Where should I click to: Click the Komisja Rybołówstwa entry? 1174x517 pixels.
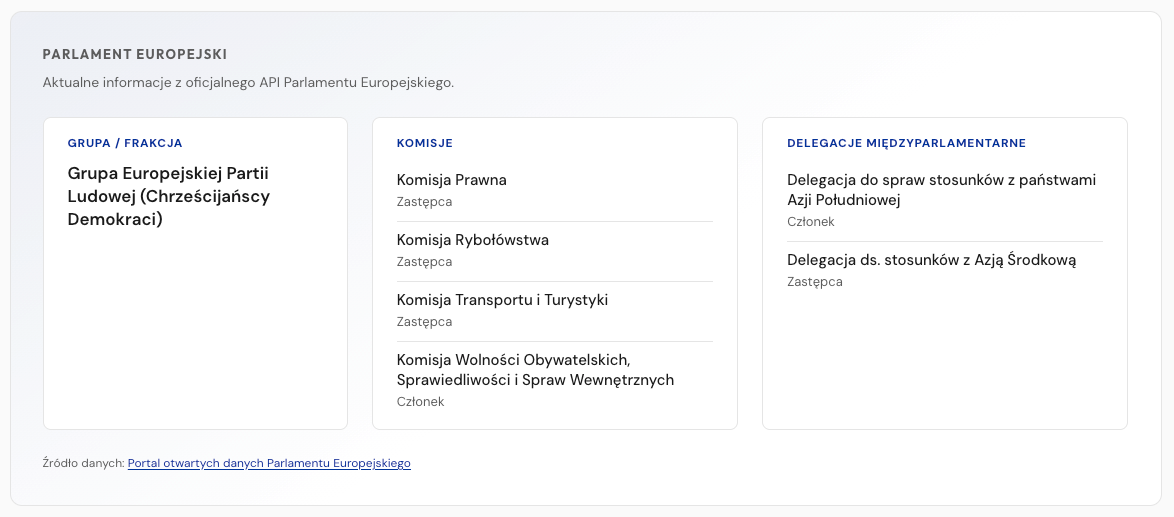point(472,239)
